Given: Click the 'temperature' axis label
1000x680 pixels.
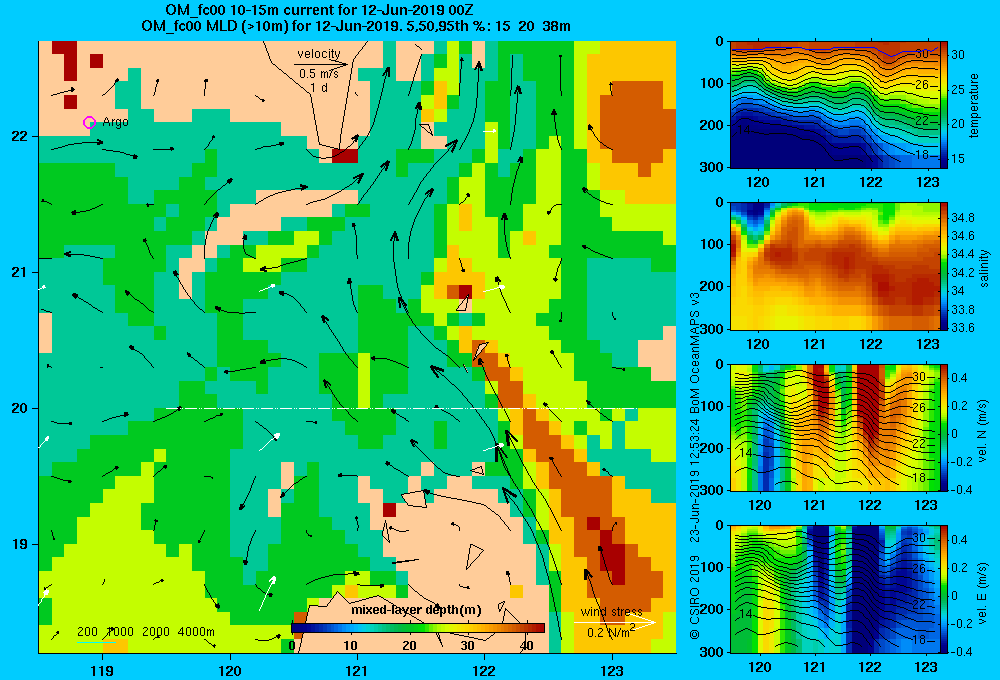Looking at the screenshot, I should [974, 106].
